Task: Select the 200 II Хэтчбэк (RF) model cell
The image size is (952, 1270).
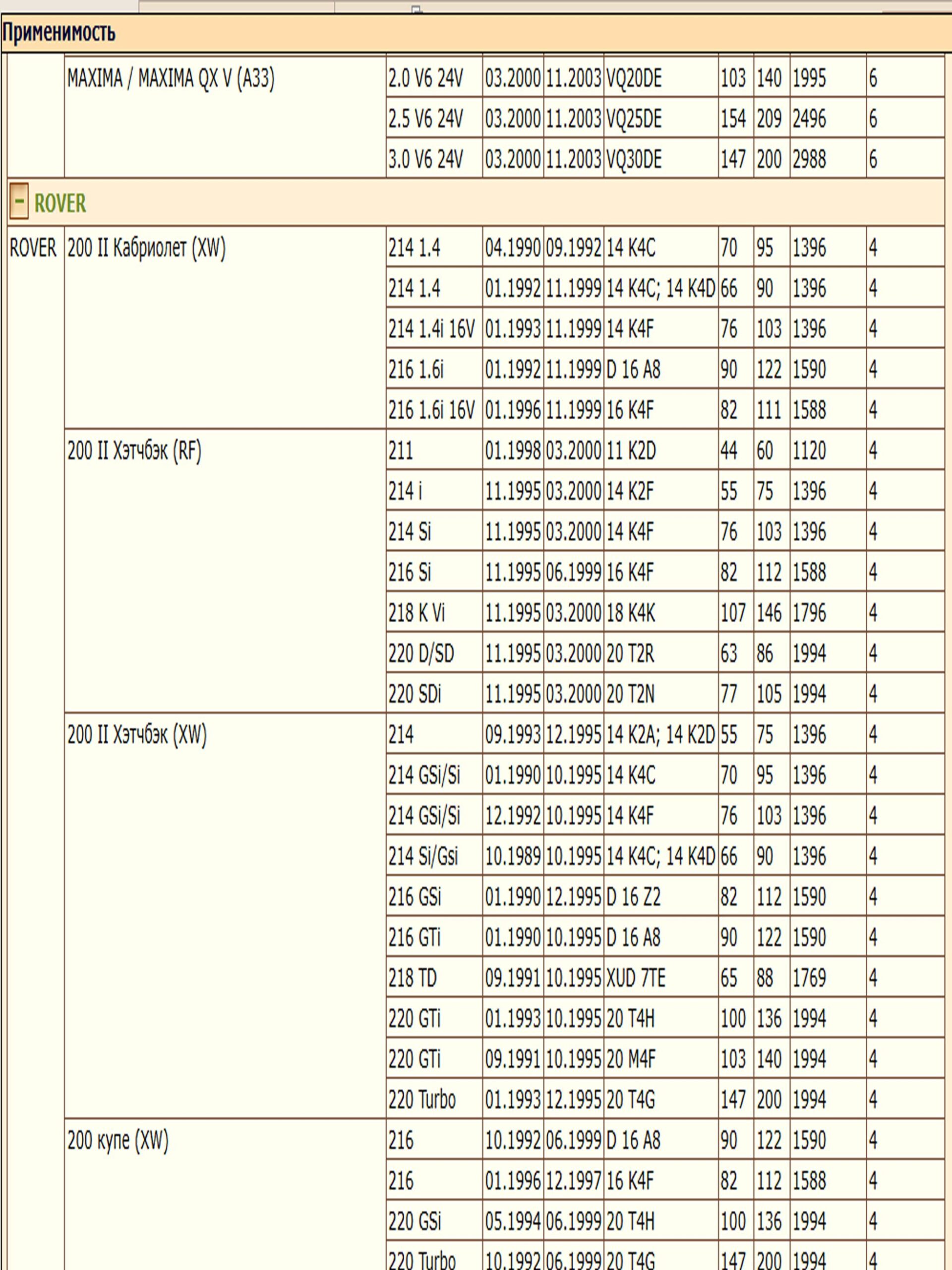Action: point(134,450)
